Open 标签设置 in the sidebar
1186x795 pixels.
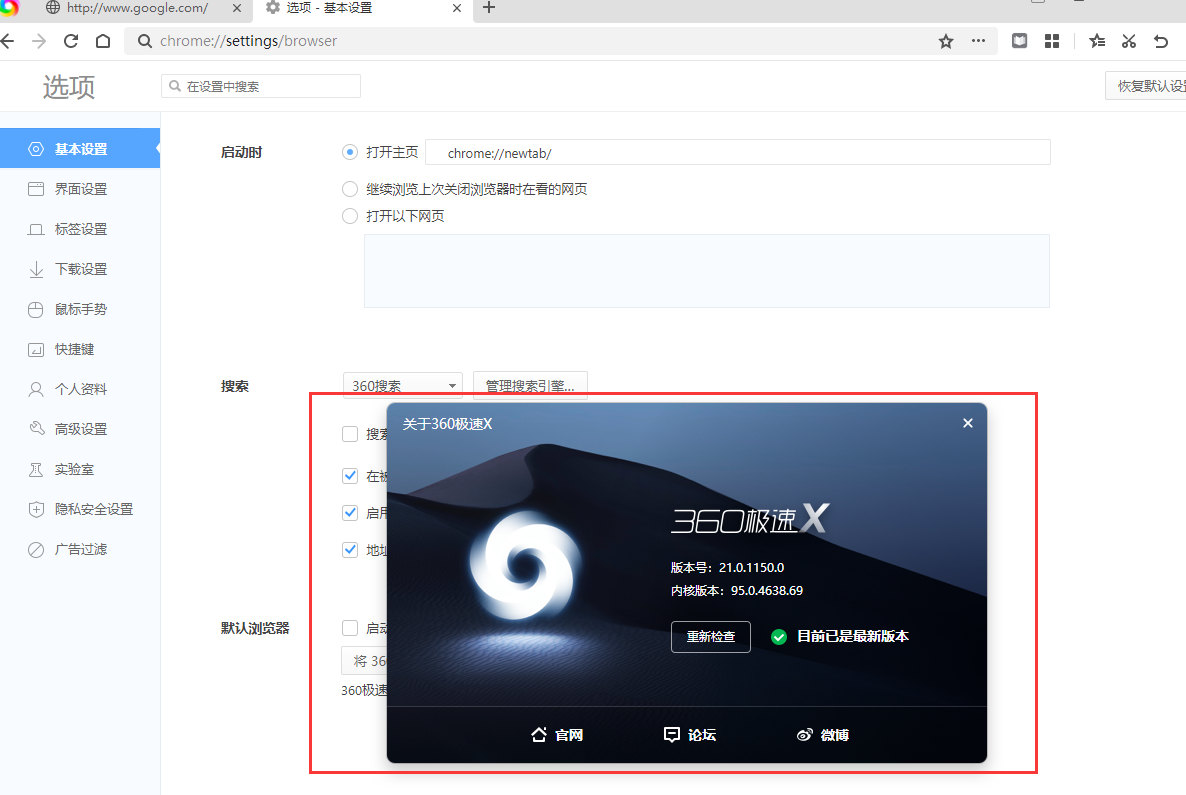pos(80,229)
